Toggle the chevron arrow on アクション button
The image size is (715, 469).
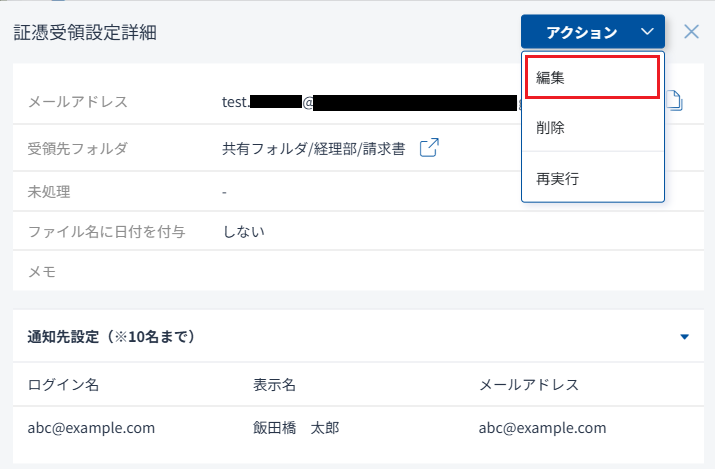point(647,33)
